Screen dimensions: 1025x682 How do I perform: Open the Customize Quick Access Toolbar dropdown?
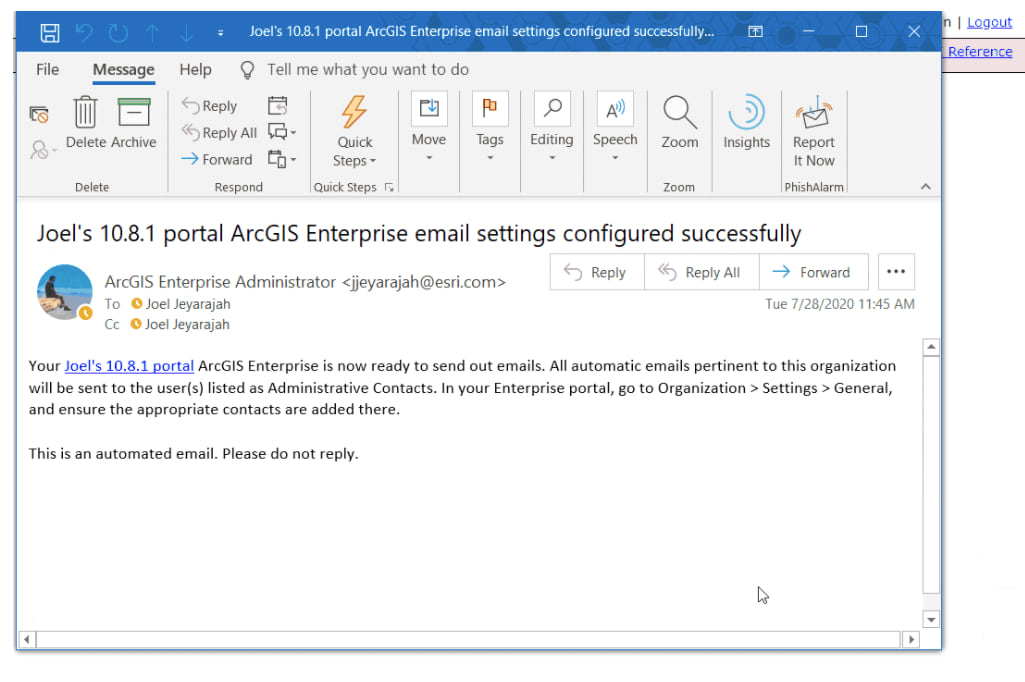click(220, 33)
